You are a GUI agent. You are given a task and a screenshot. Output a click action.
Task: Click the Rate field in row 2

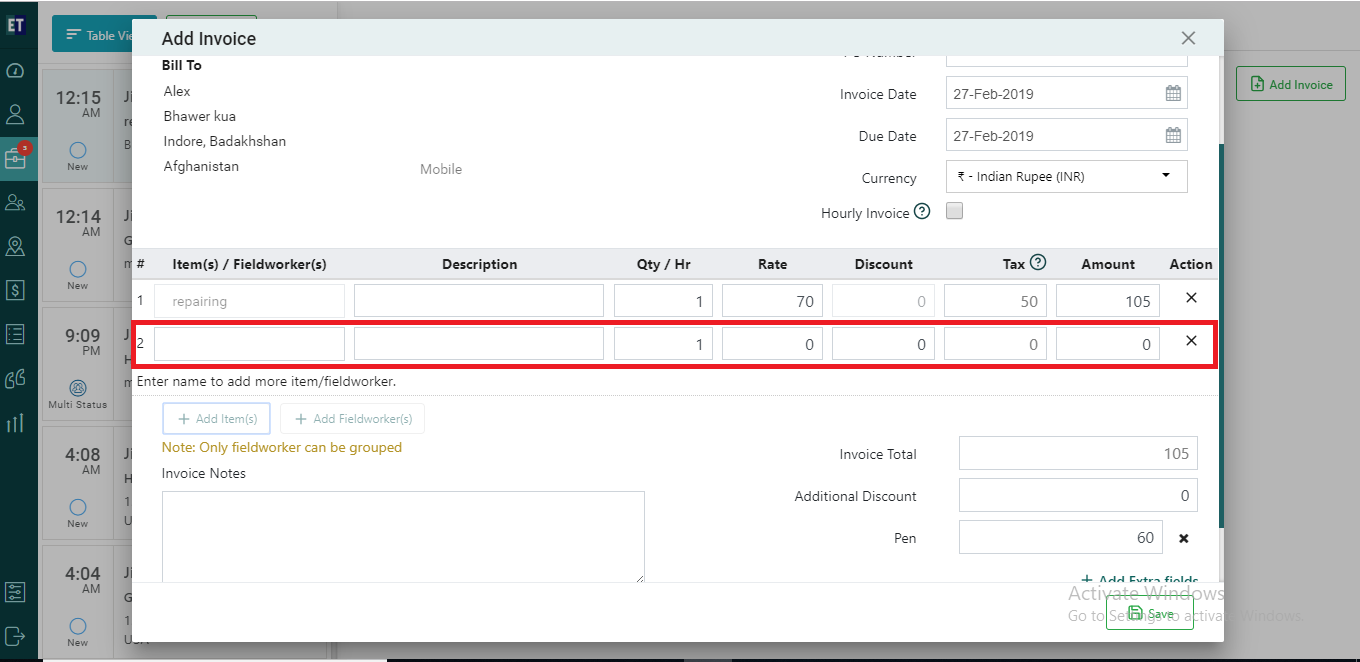click(x=773, y=344)
